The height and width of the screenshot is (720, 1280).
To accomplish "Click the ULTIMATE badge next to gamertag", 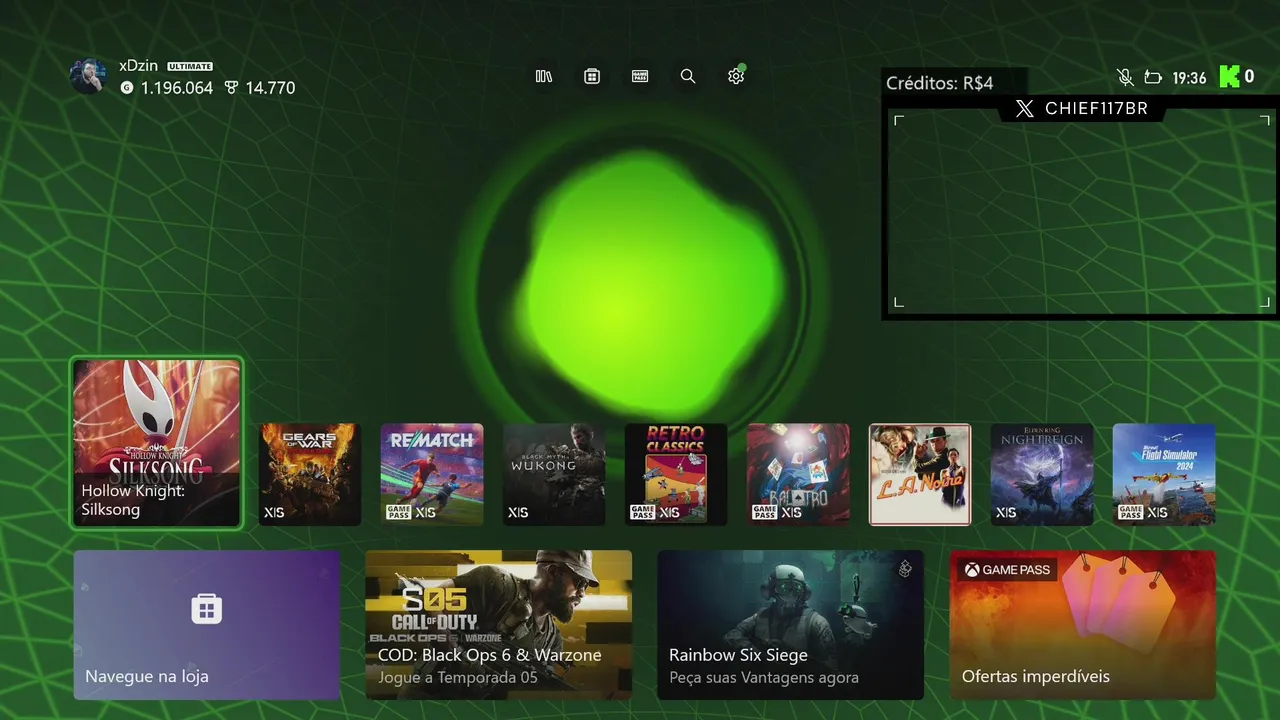I will pos(190,66).
